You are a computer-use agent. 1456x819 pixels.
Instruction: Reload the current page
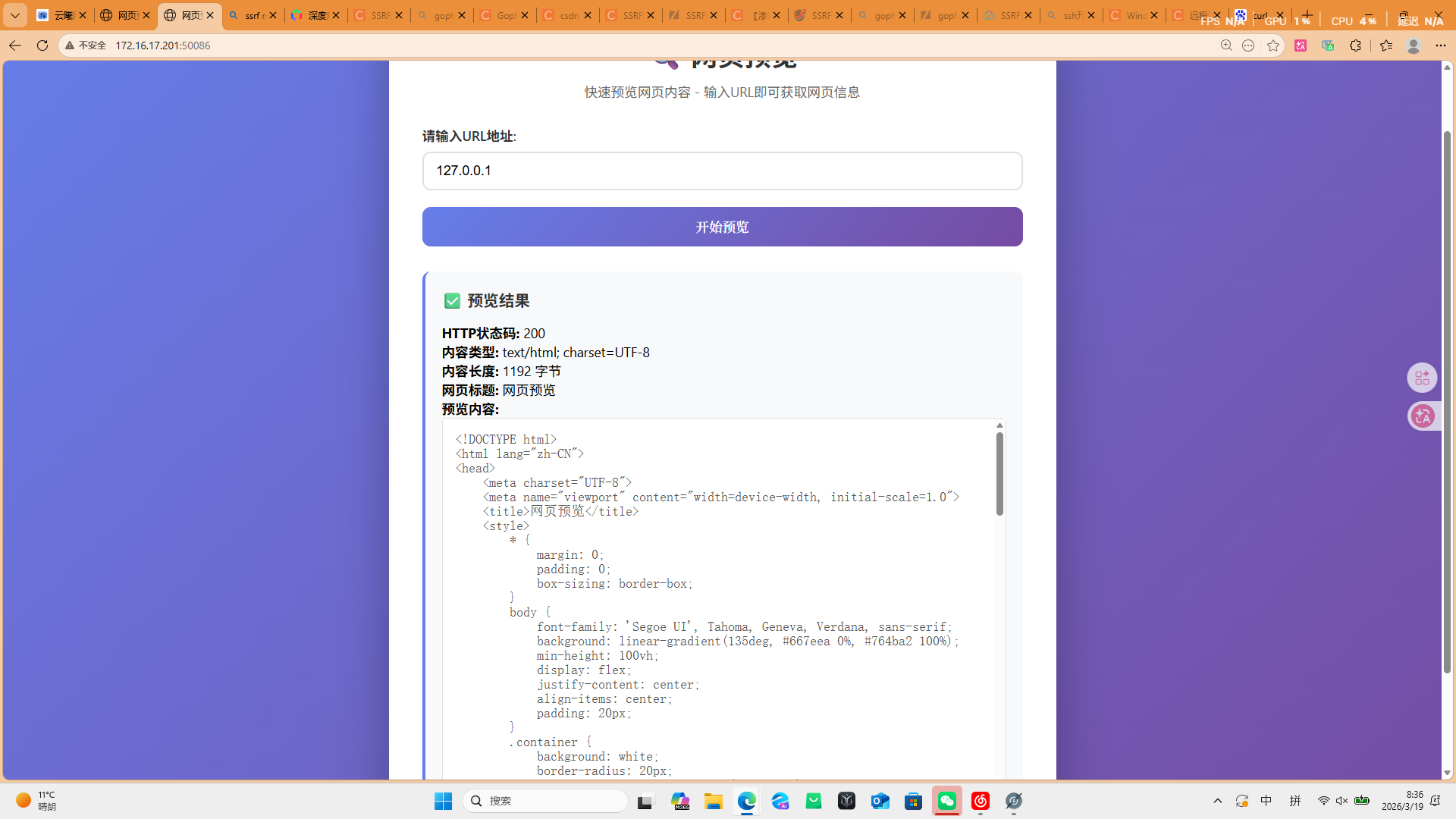[42, 45]
